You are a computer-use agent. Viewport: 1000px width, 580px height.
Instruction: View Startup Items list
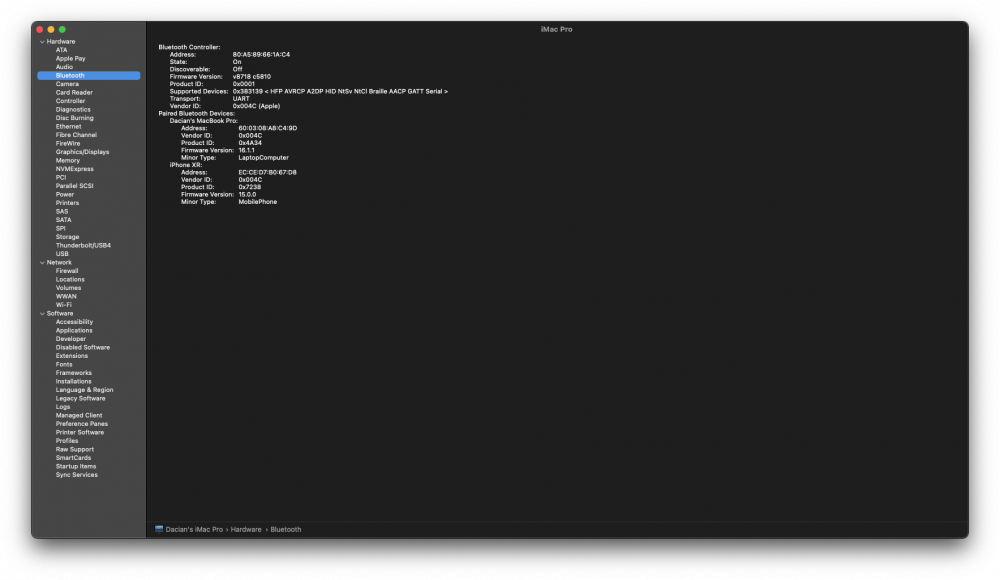coord(76,466)
